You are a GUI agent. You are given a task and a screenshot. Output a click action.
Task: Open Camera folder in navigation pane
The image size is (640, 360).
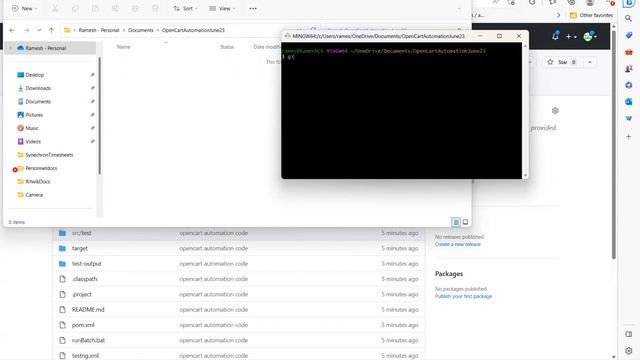tap(33, 195)
